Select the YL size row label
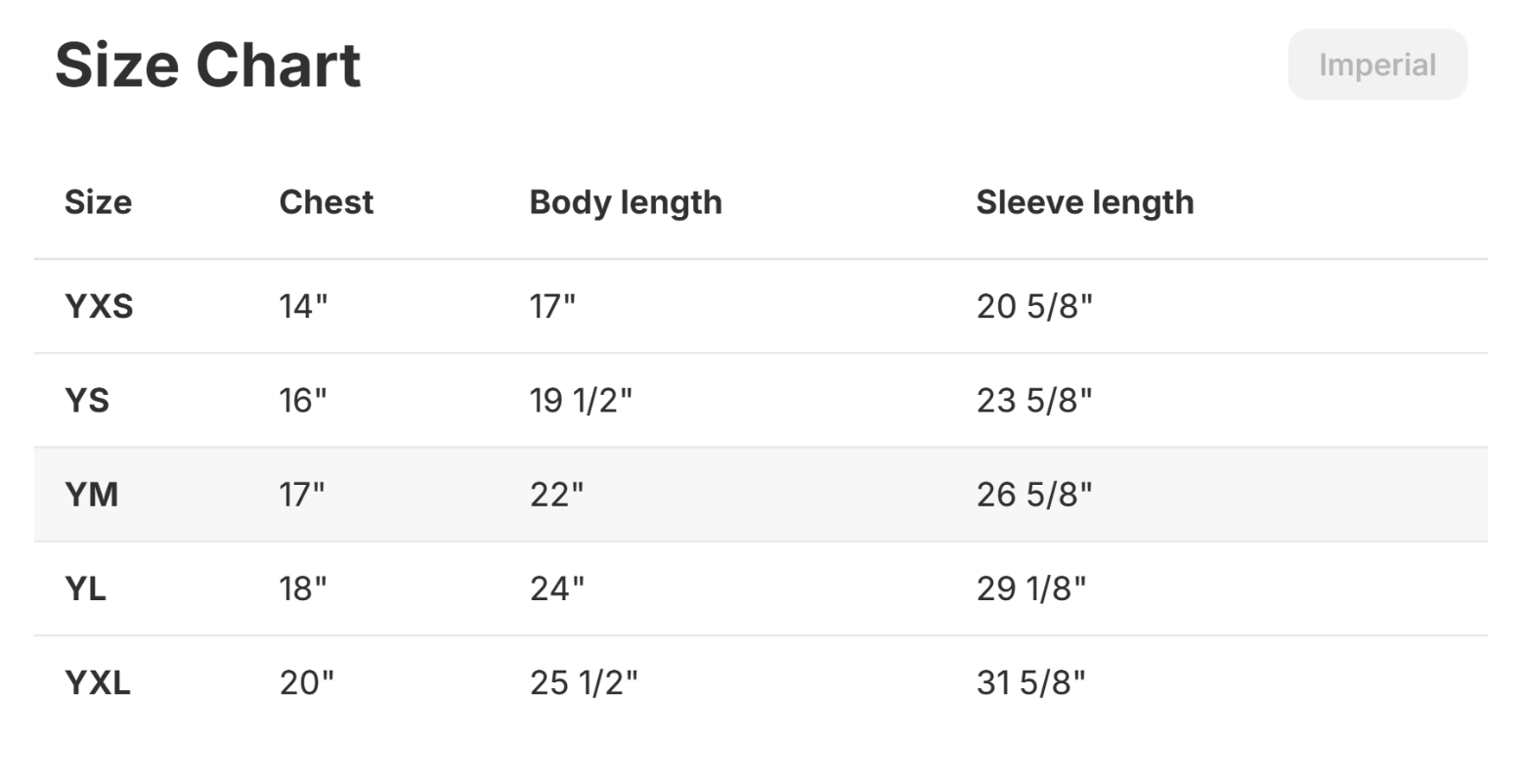 coord(85,588)
